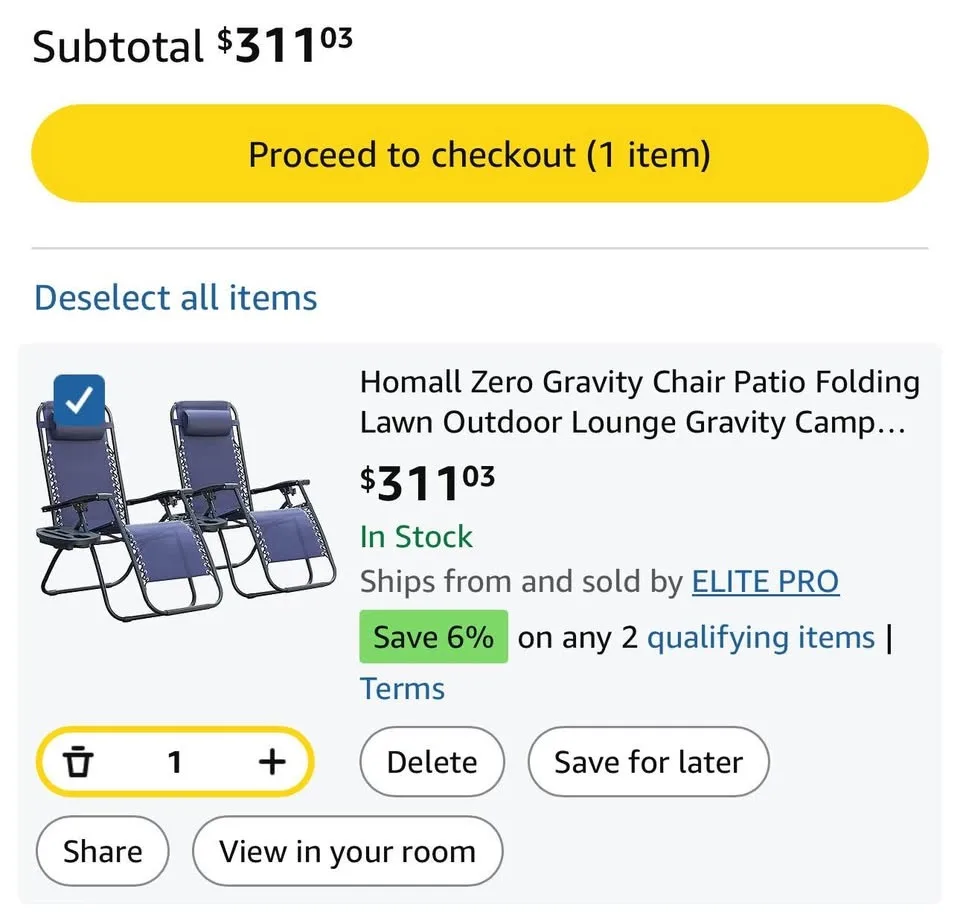Open the ELITE PRO seller page

coord(765,581)
